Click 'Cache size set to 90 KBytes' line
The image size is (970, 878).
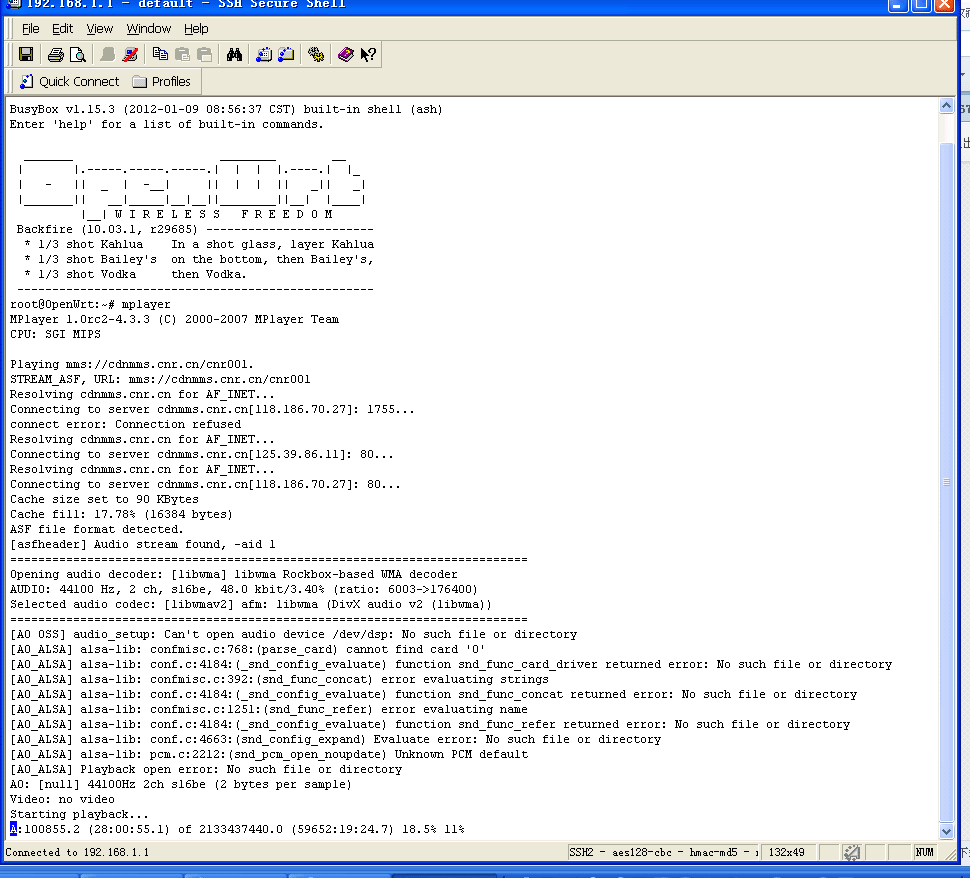(105, 499)
